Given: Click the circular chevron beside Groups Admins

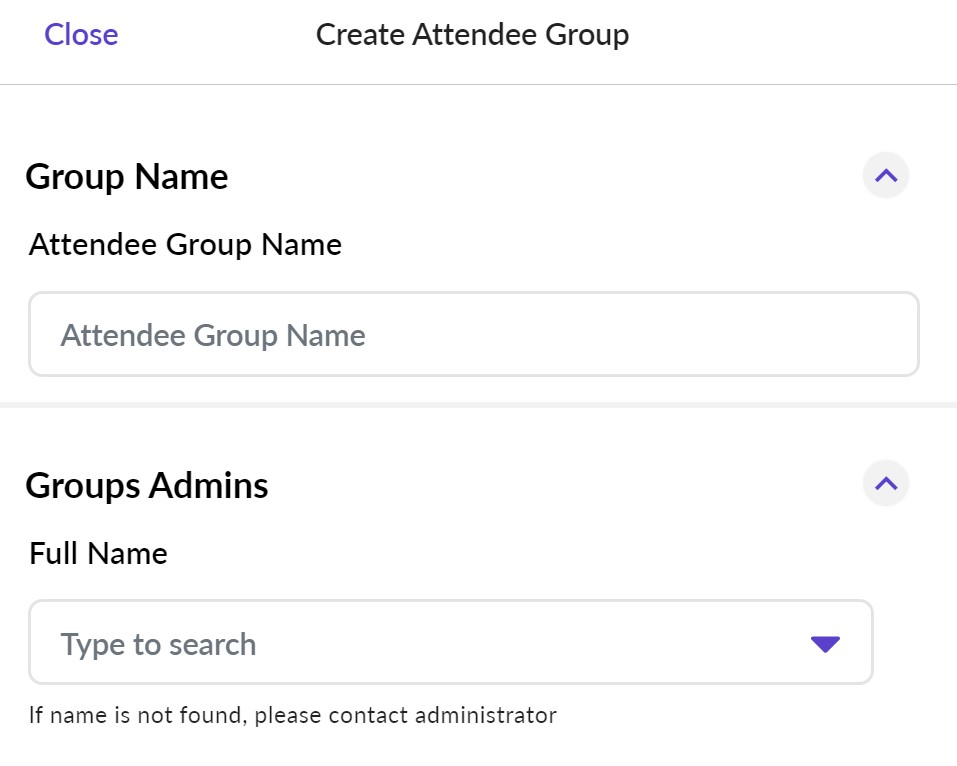Looking at the screenshot, I should click(884, 483).
